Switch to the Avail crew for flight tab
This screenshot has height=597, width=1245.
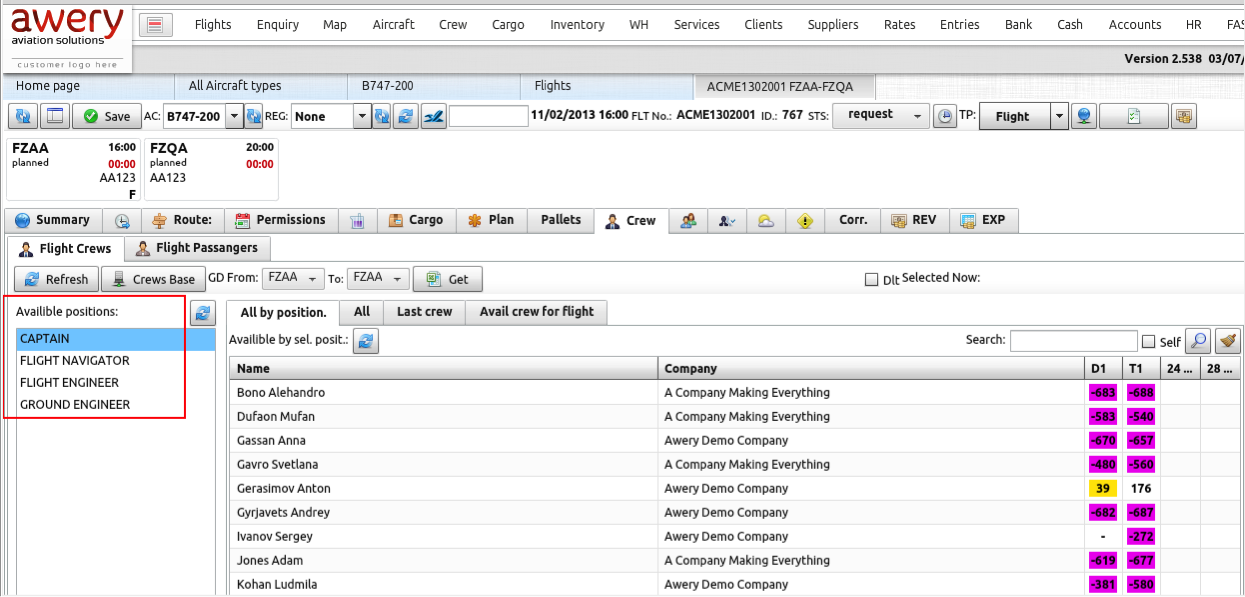pyautogui.click(x=536, y=312)
